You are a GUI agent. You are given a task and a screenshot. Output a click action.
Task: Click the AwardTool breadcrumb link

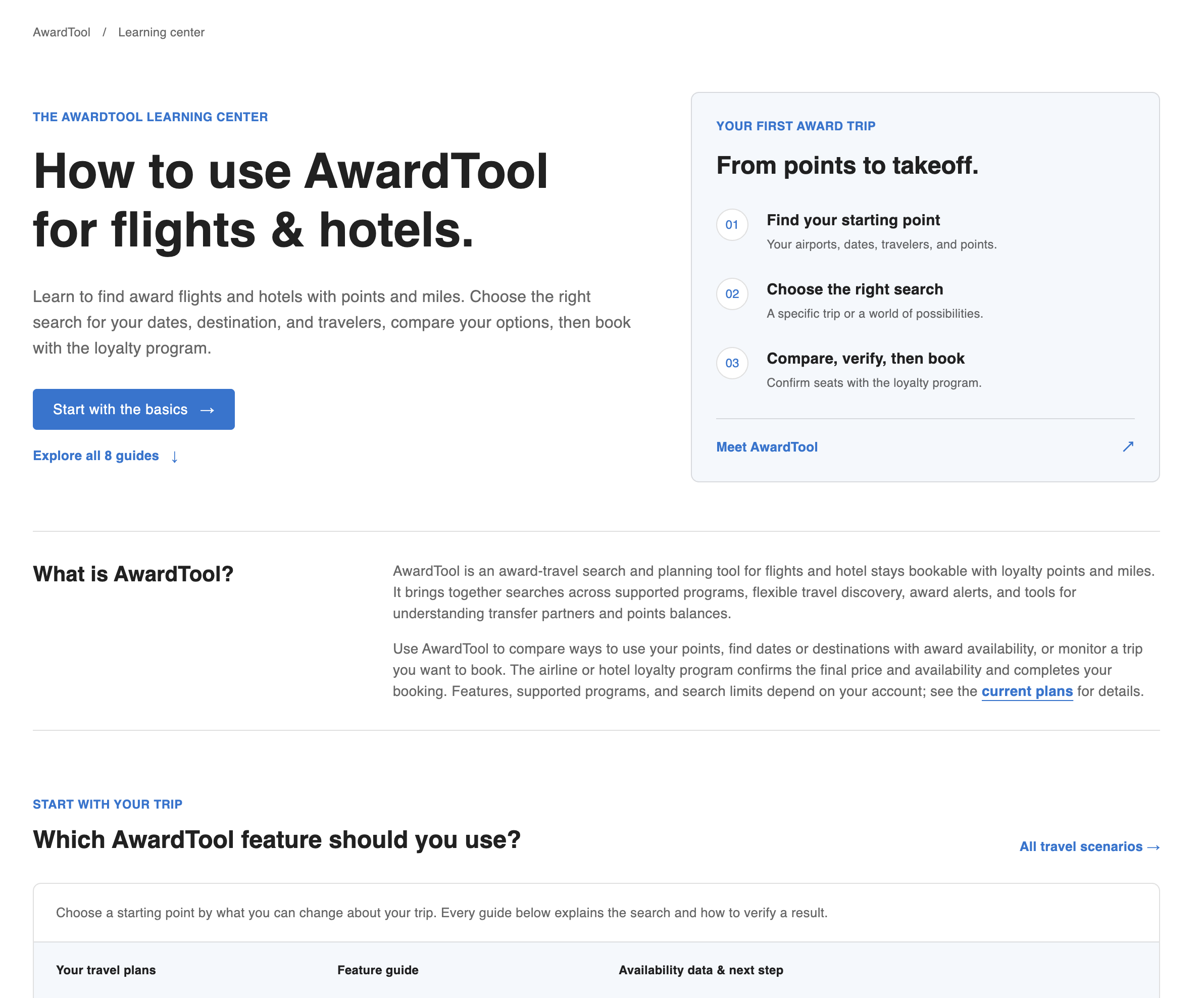point(61,32)
